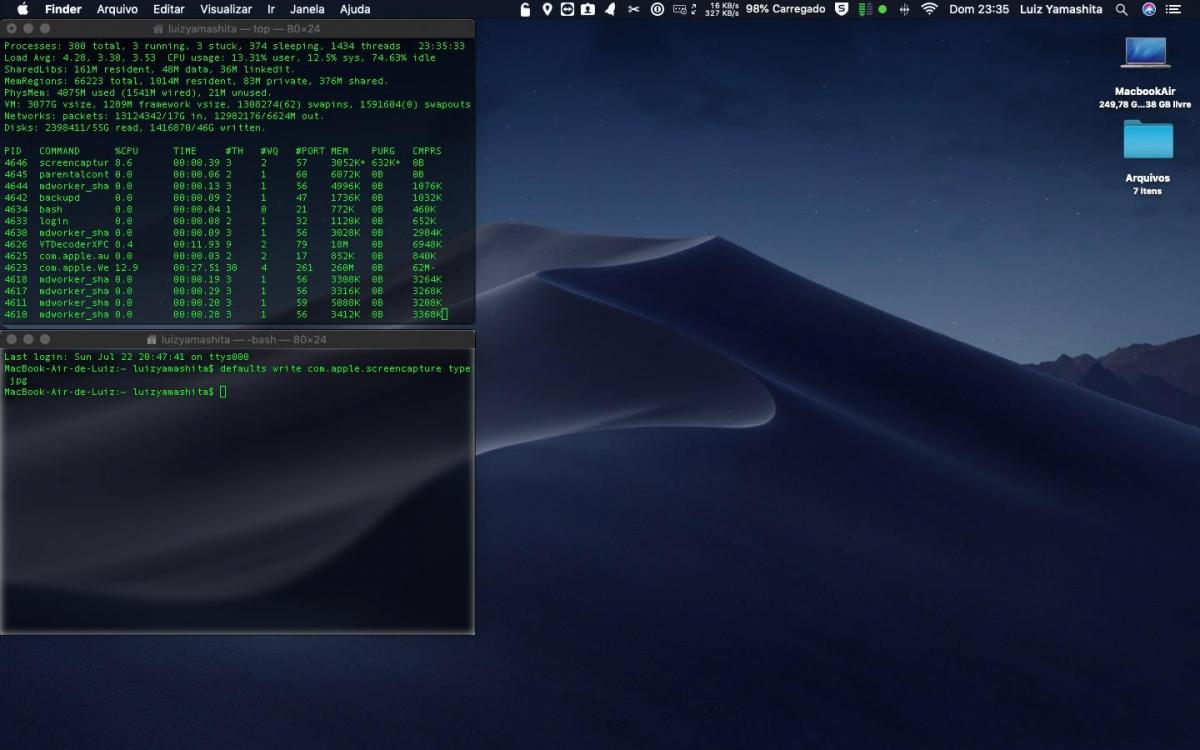Zoom the top terminal window
The width and height of the screenshot is (1200, 750).
[x=46, y=30]
